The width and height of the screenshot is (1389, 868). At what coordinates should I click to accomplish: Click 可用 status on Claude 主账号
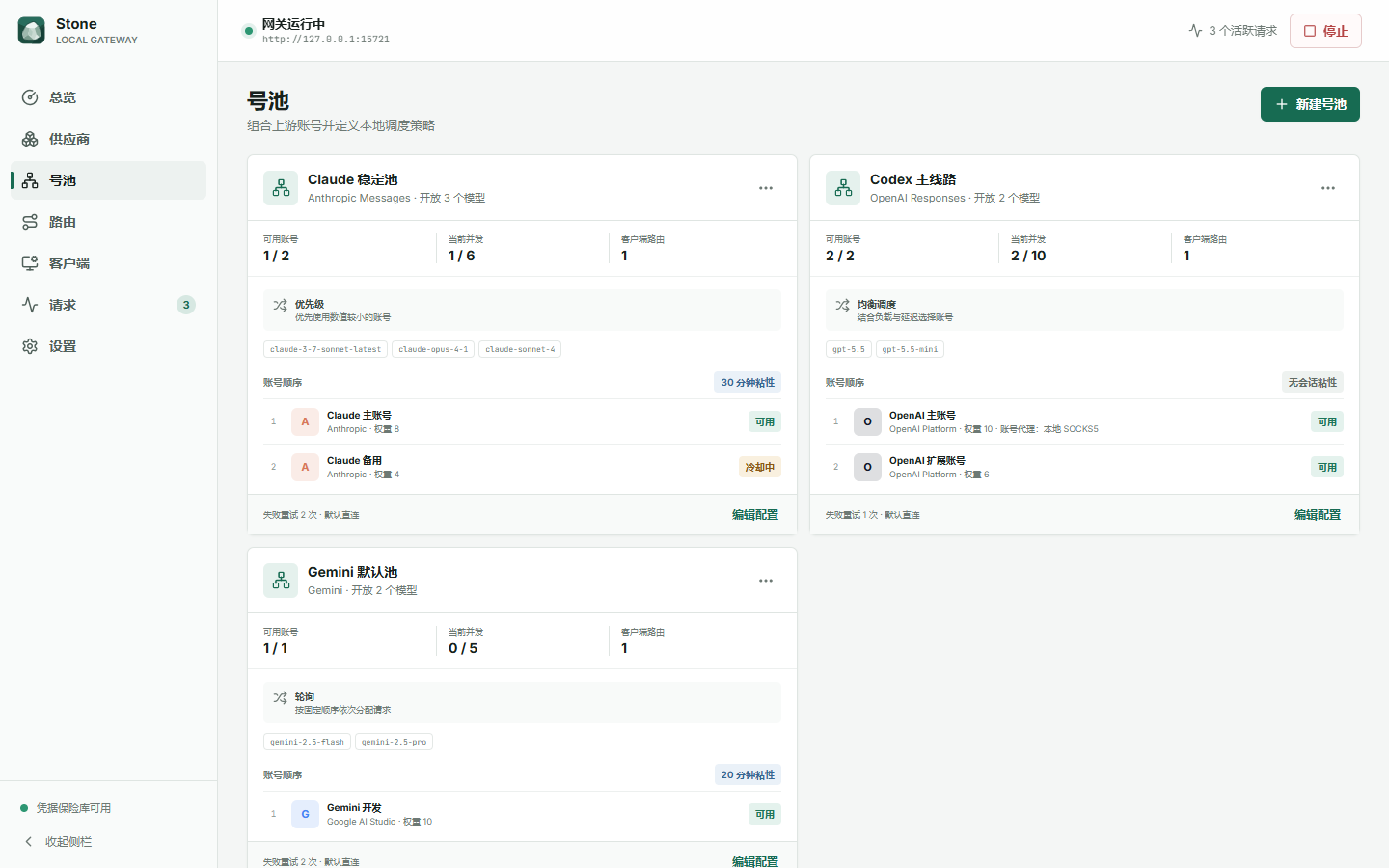pos(765,421)
